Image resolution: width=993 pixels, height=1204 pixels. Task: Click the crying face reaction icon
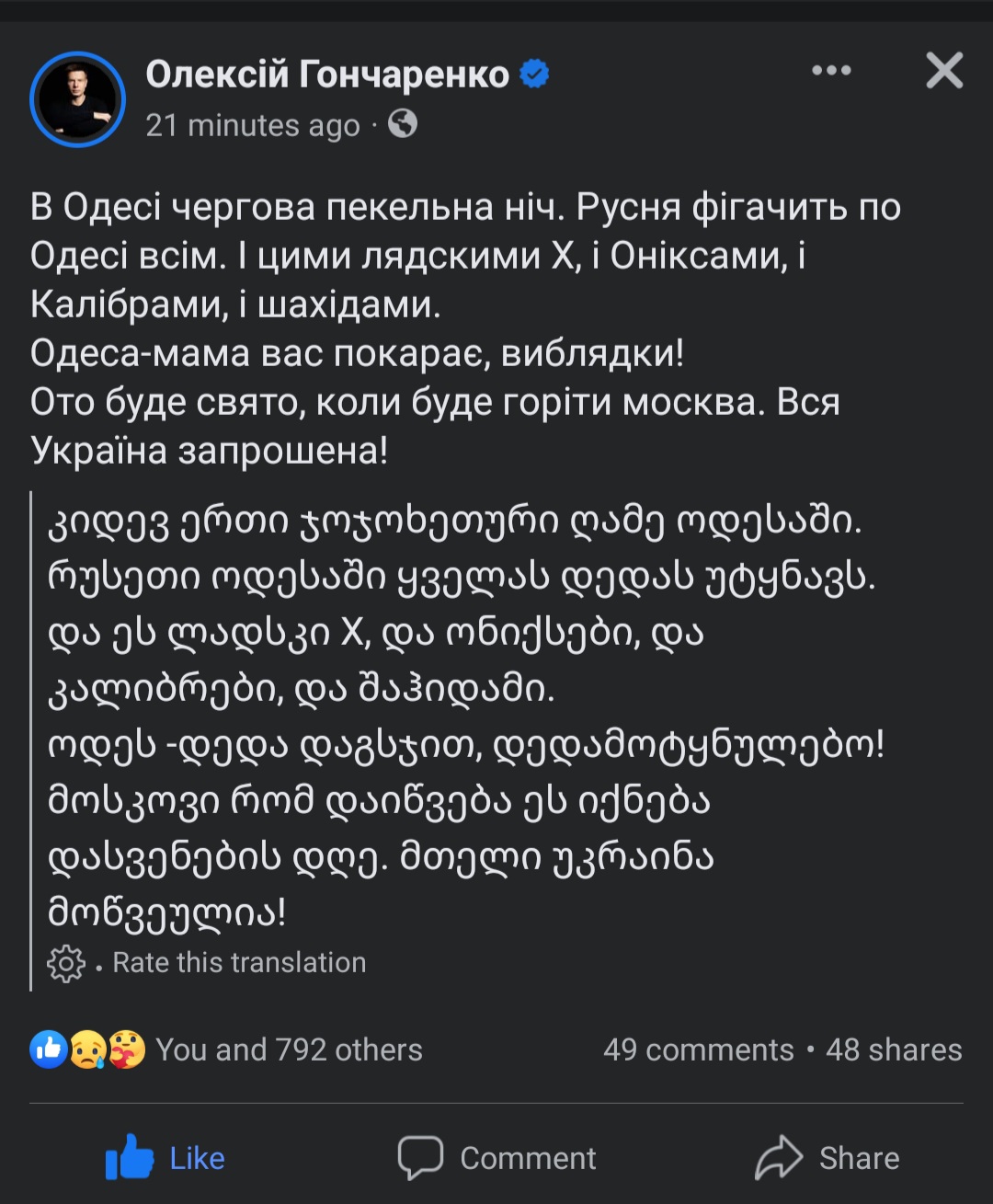(x=87, y=1049)
